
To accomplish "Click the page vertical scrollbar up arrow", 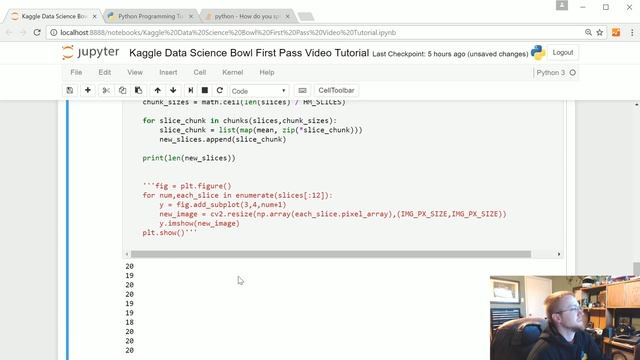I will tap(636, 105).
